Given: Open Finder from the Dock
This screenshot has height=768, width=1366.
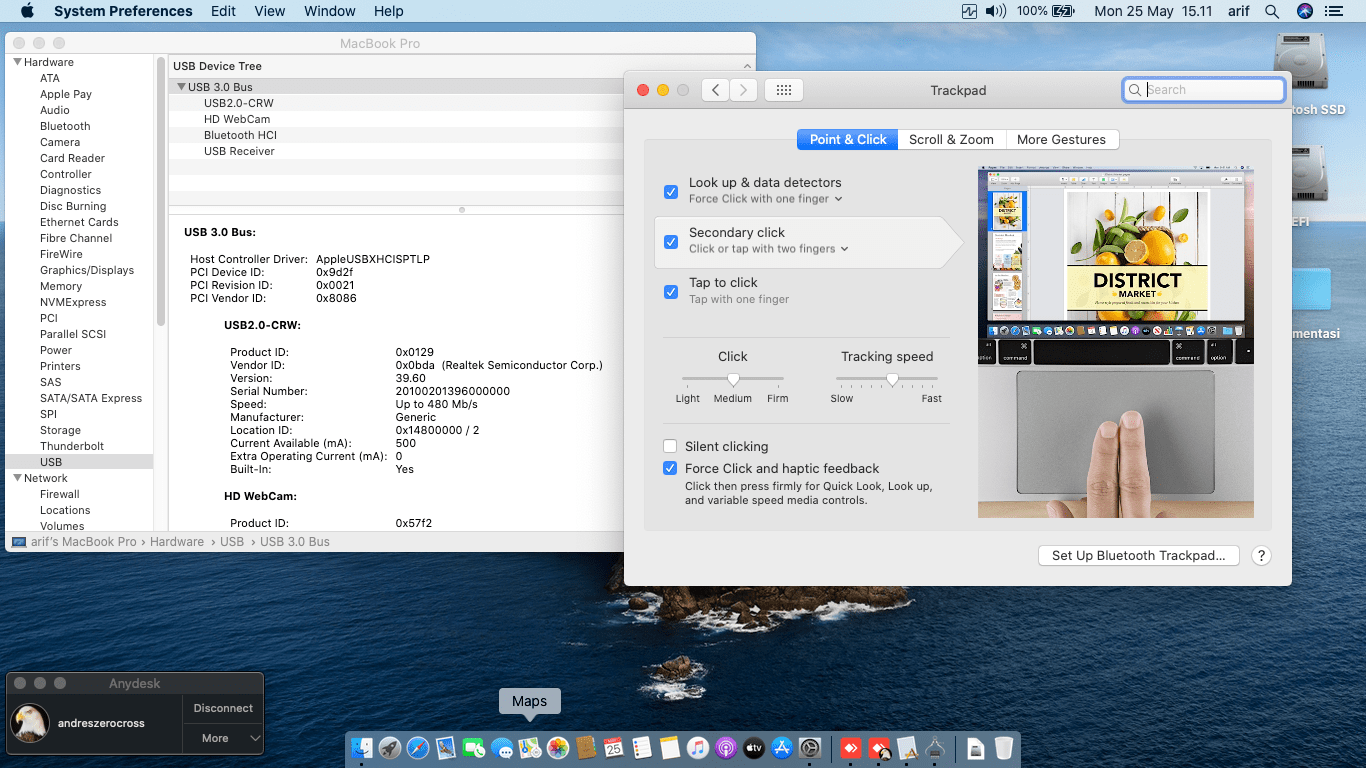Looking at the screenshot, I should coord(361,748).
